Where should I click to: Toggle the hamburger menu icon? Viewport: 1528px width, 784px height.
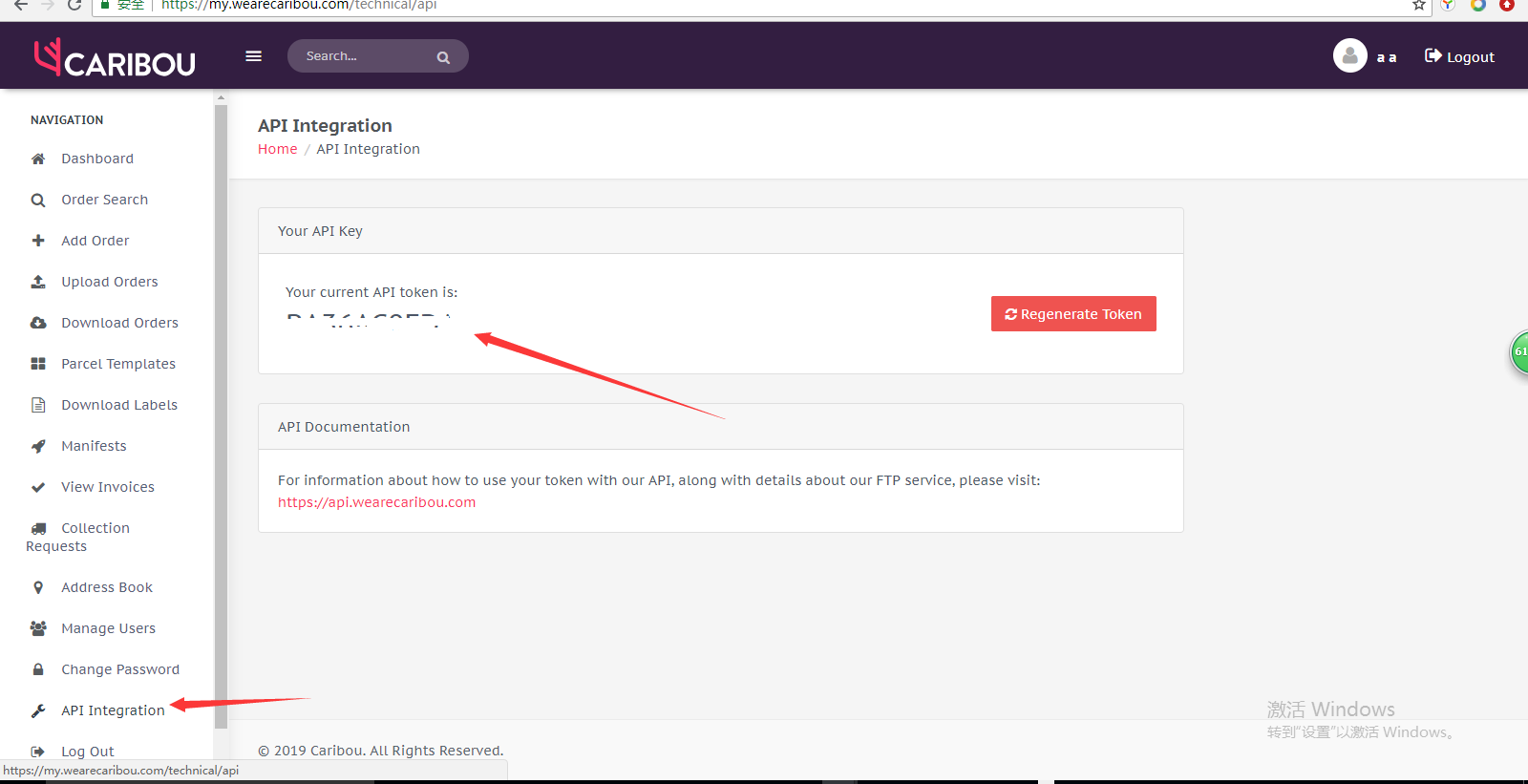(253, 56)
